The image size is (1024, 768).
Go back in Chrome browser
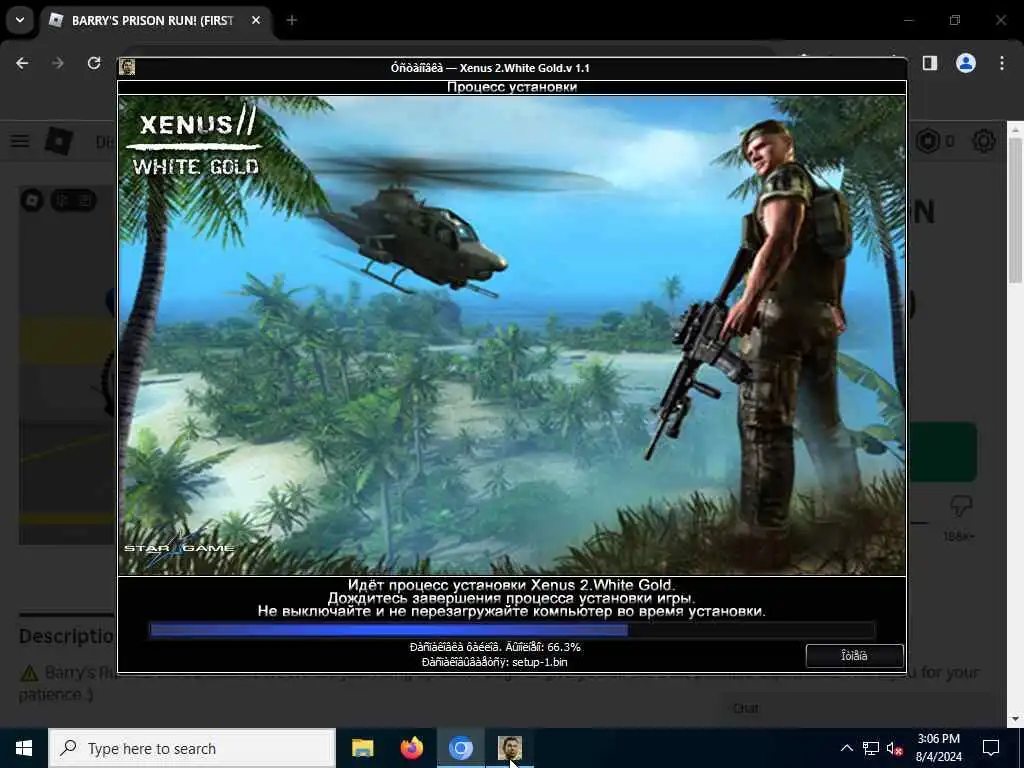click(22, 63)
